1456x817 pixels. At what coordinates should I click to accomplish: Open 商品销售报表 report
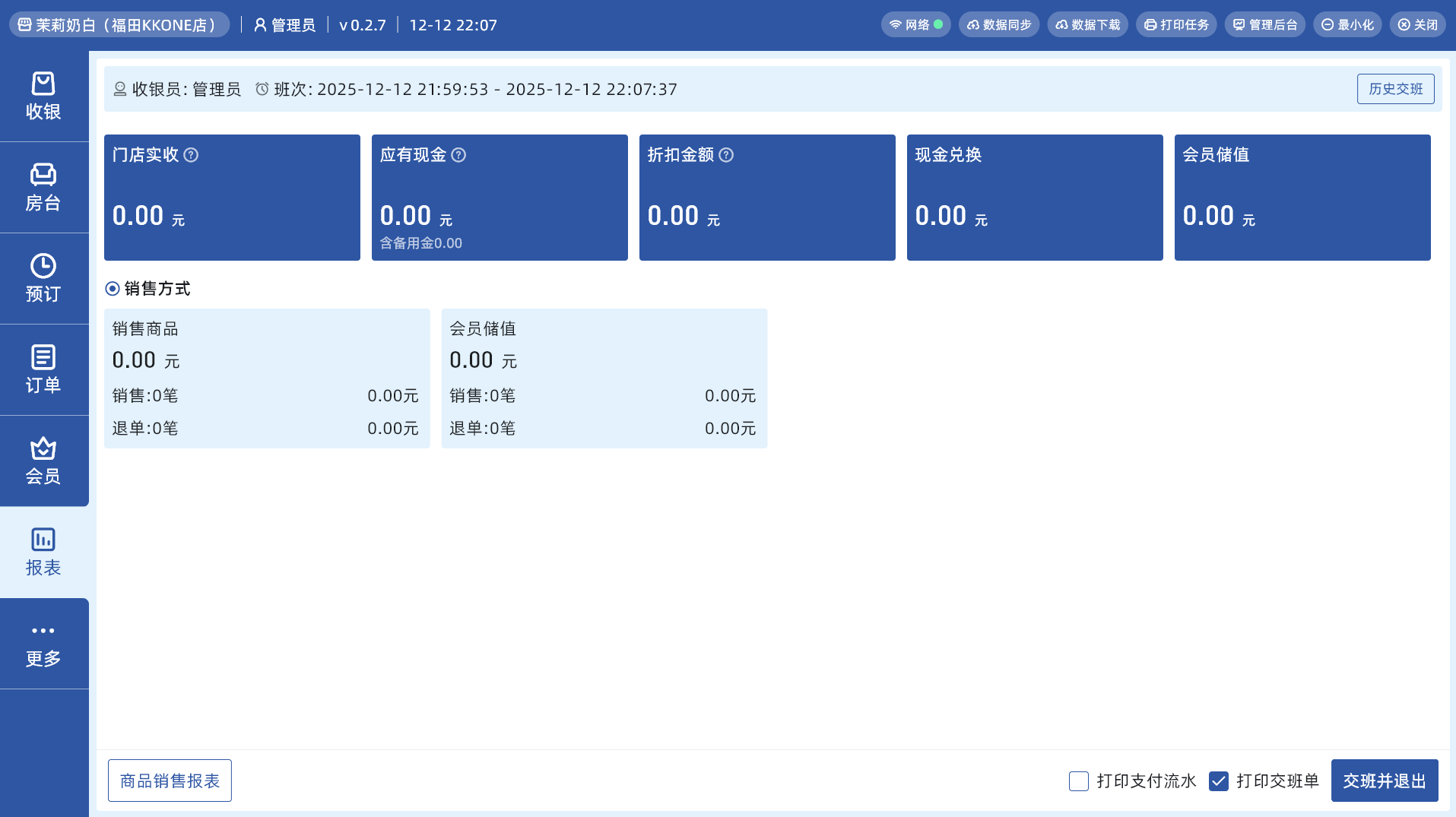point(170,781)
